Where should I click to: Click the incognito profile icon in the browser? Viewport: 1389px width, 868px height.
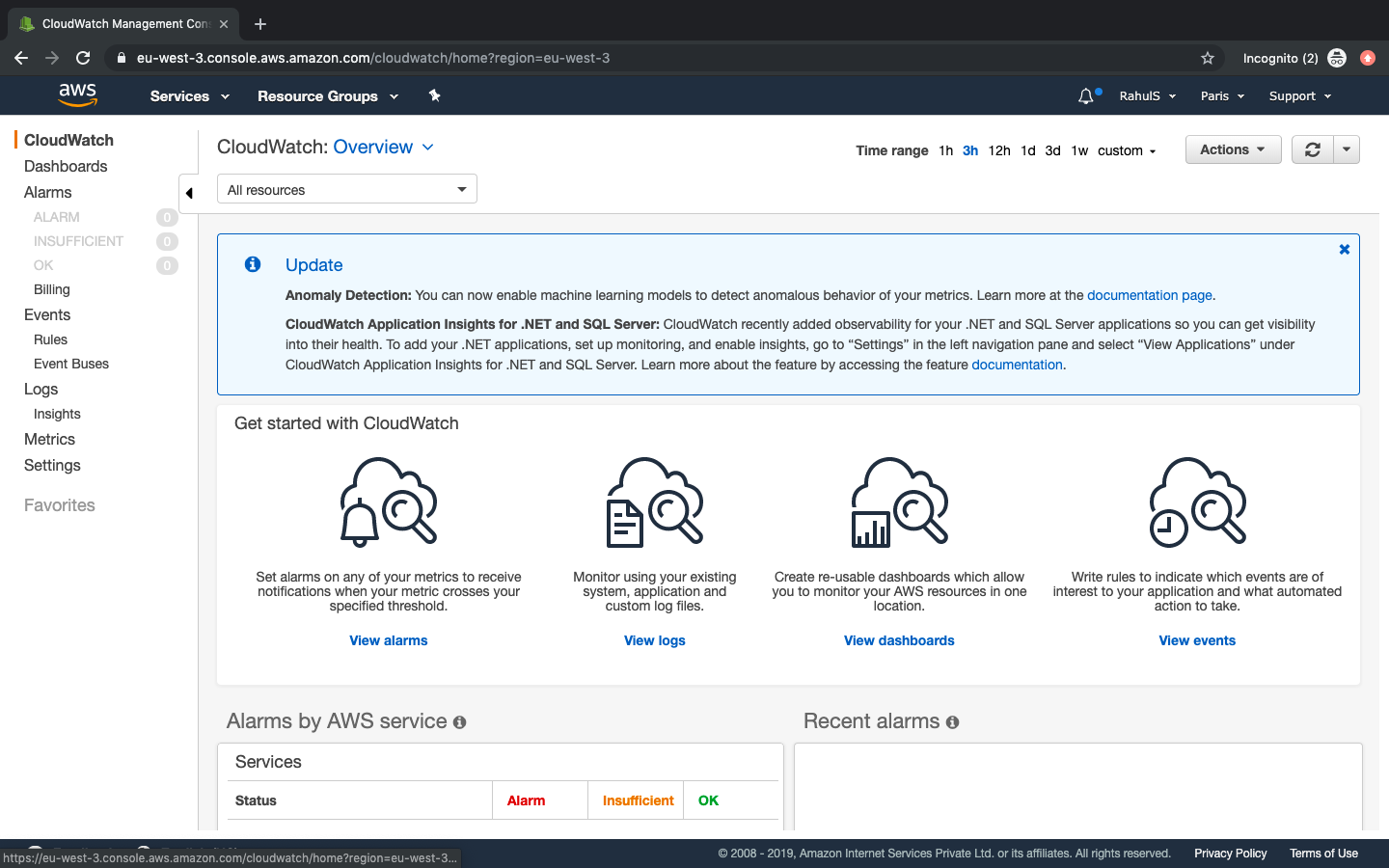pos(1337,58)
